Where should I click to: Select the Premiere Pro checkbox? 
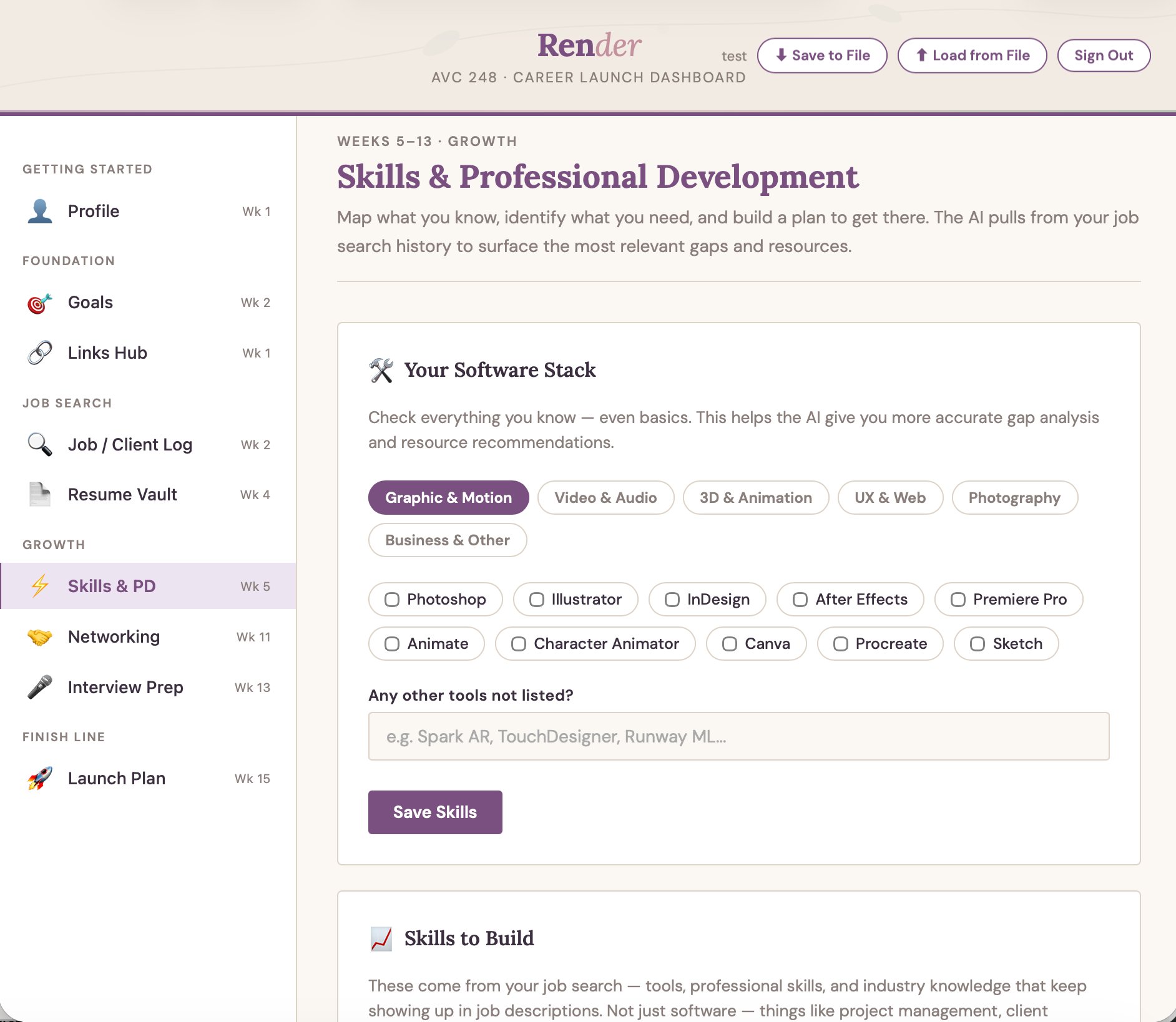click(x=958, y=600)
